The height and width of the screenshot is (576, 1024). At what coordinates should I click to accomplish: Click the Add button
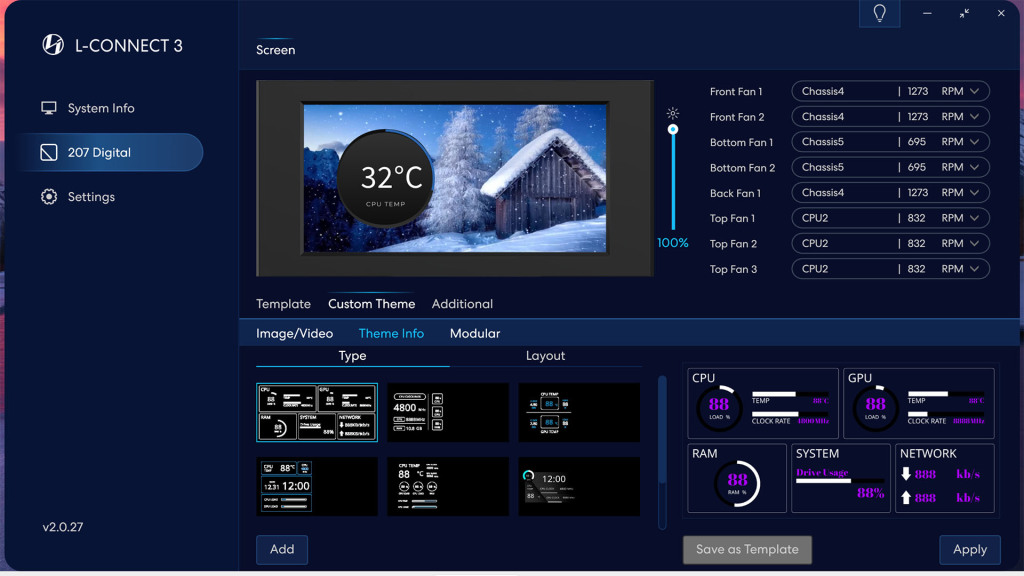[281, 549]
